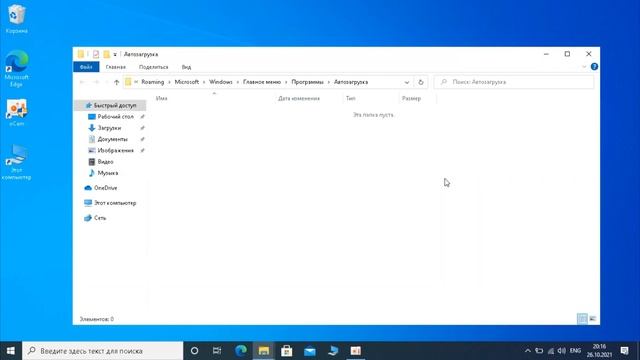Viewport: 640px width, 360px height.
Task: Open the network tray icon
Action: 551,351
